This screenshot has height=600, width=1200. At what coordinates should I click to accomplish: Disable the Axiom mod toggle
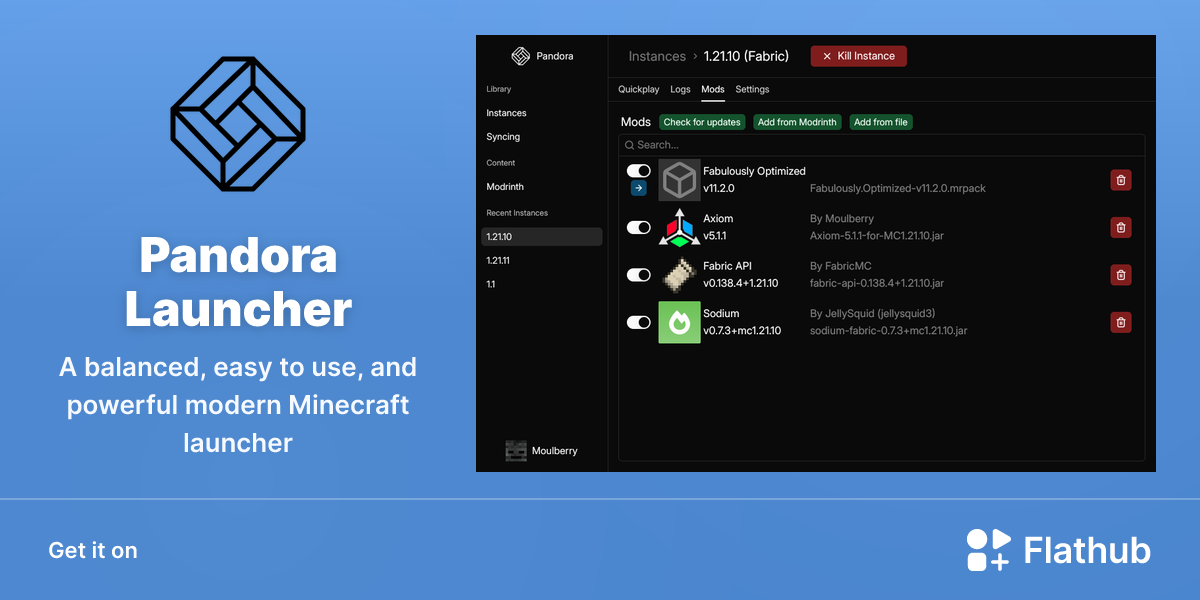[x=638, y=227]
